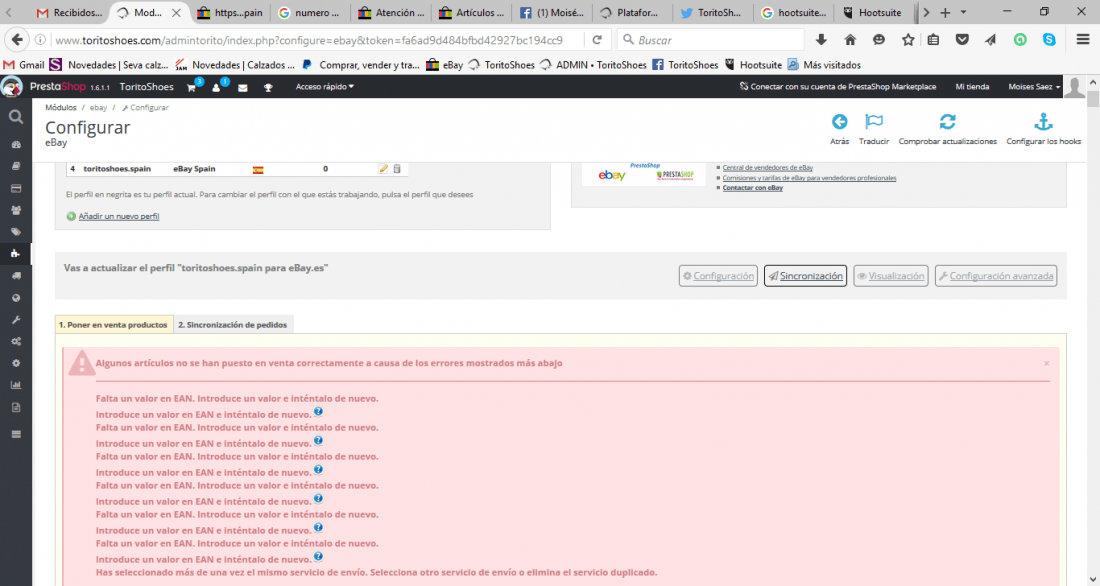Viewport: 1100px width, 586px height.
Task: Switch to the Recibidos Gmail browser tab
Action: (x=69, y=13)
